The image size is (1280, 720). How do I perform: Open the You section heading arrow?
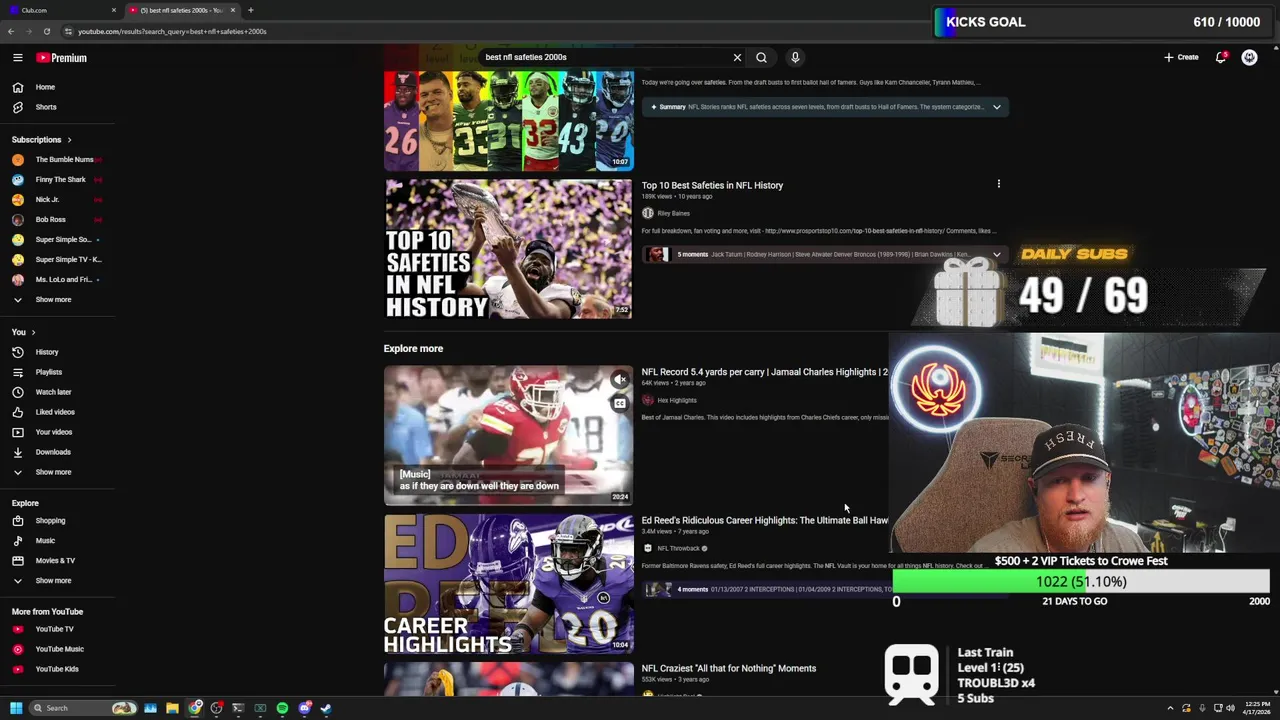coord(33,332)
